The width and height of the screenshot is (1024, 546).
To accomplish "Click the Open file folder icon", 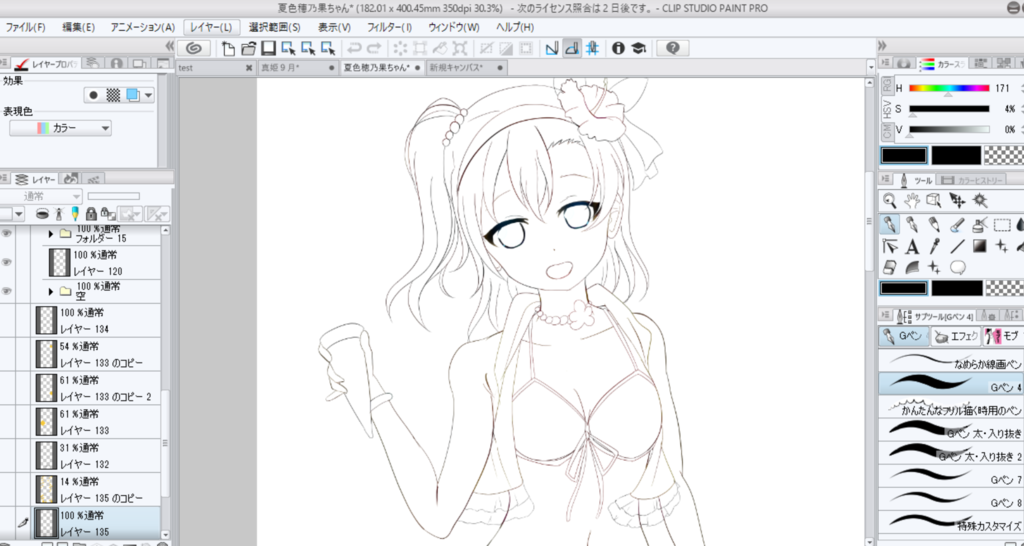I will click(248, 48).
